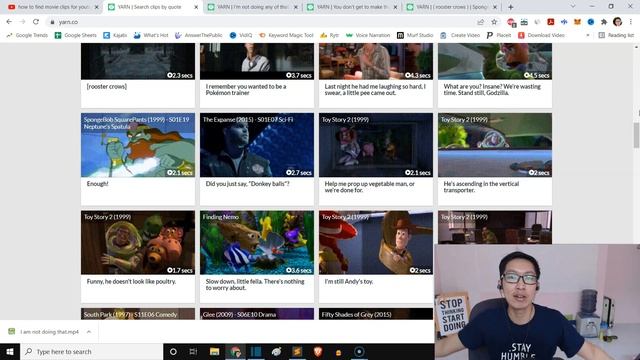Open the 'I'm still Andy's toy' thumbnail
The width and height of the screenshot is (640, 360).
376,242
